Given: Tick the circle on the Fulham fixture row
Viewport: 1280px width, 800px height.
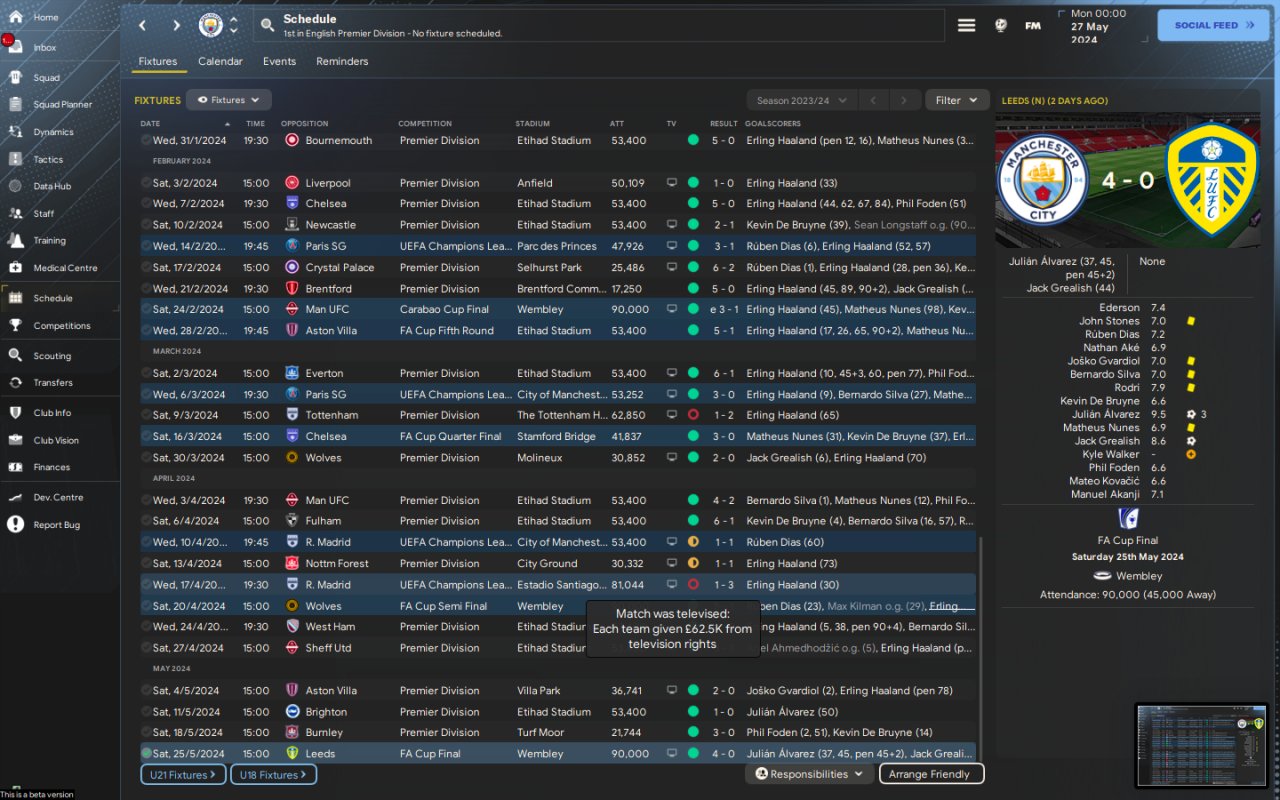Looking at the screenshot, I should tap(147, 521).
